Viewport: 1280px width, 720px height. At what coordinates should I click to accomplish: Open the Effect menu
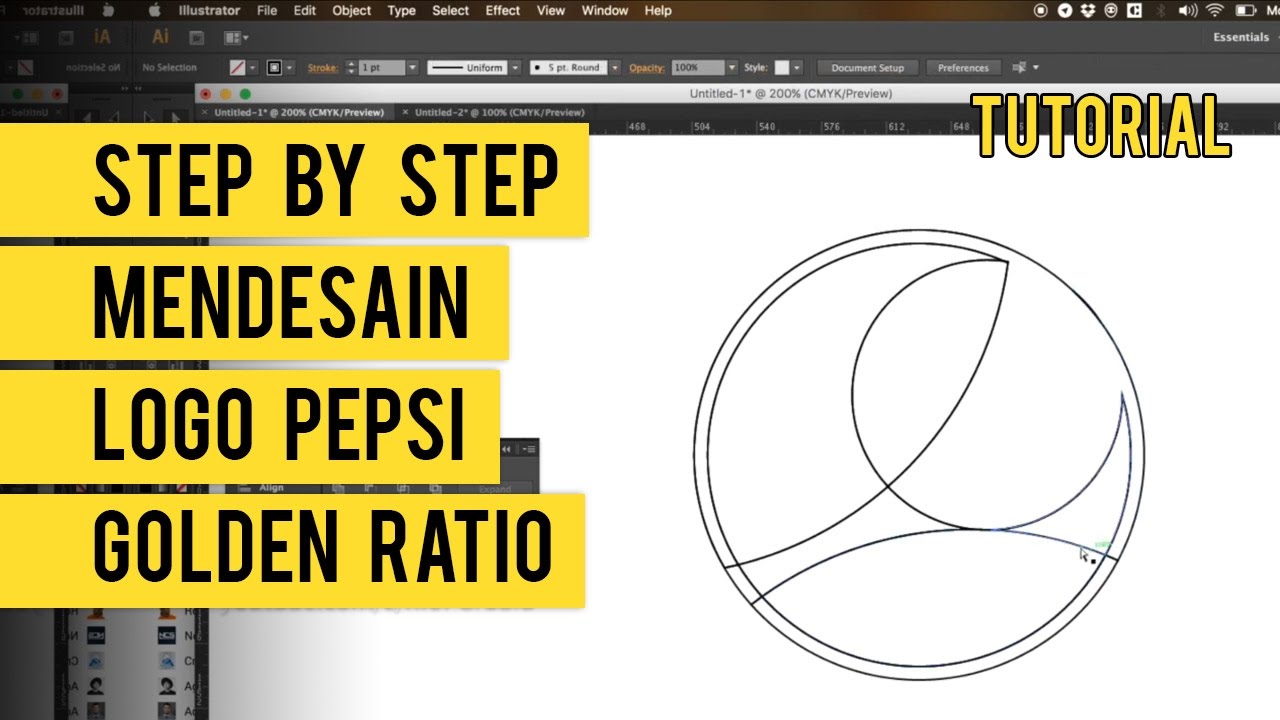coord(503,11)
